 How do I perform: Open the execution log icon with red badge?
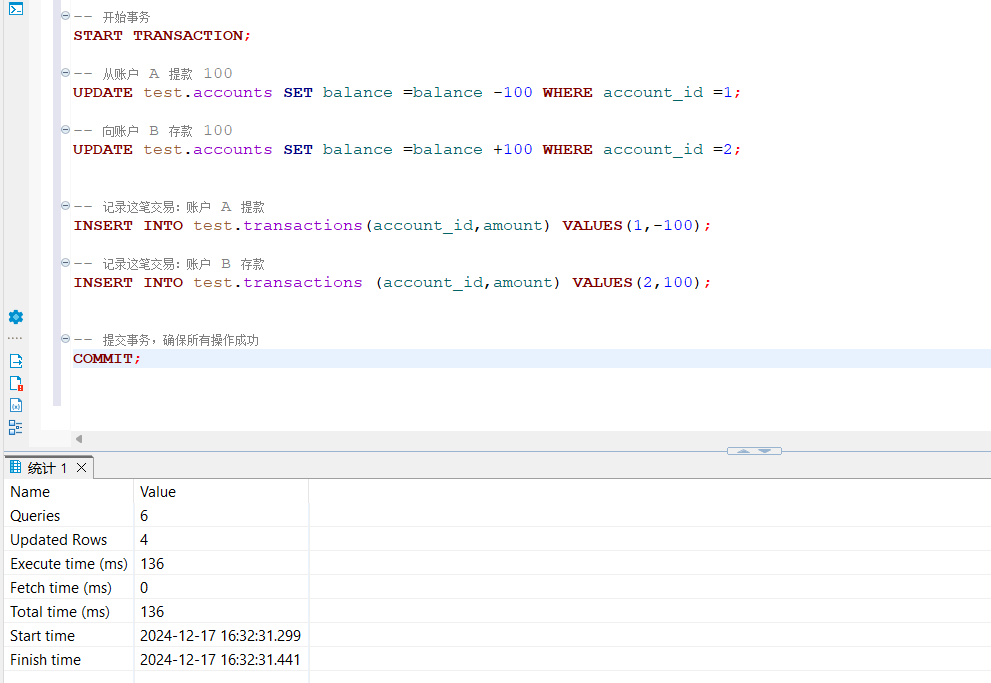click(16, 383)
